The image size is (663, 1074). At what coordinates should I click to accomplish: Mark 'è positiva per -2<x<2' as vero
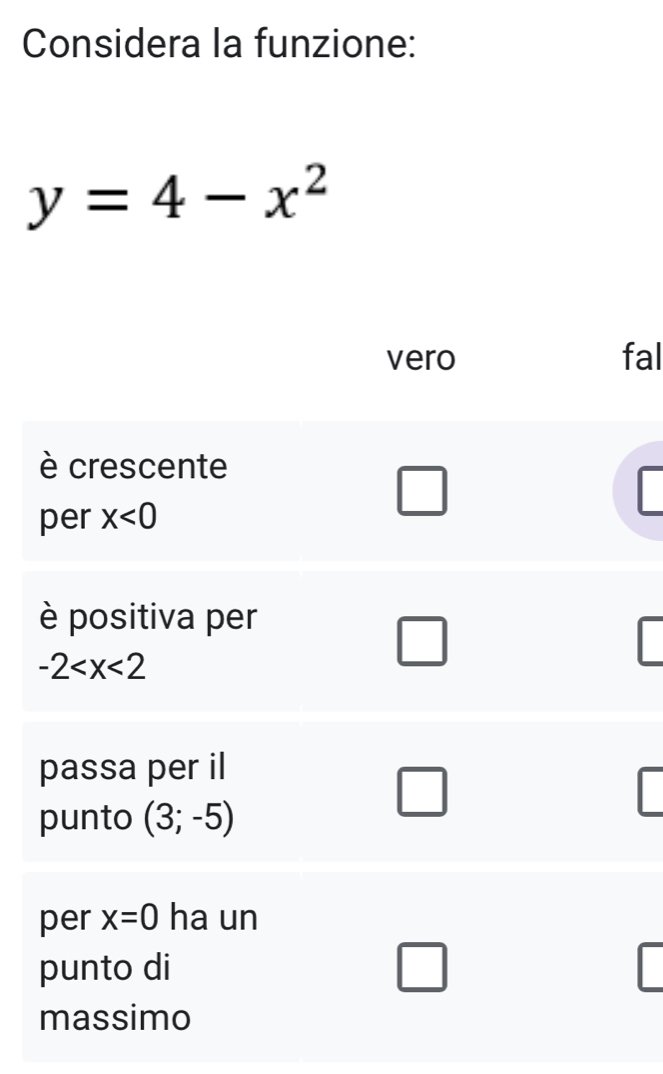421,641
